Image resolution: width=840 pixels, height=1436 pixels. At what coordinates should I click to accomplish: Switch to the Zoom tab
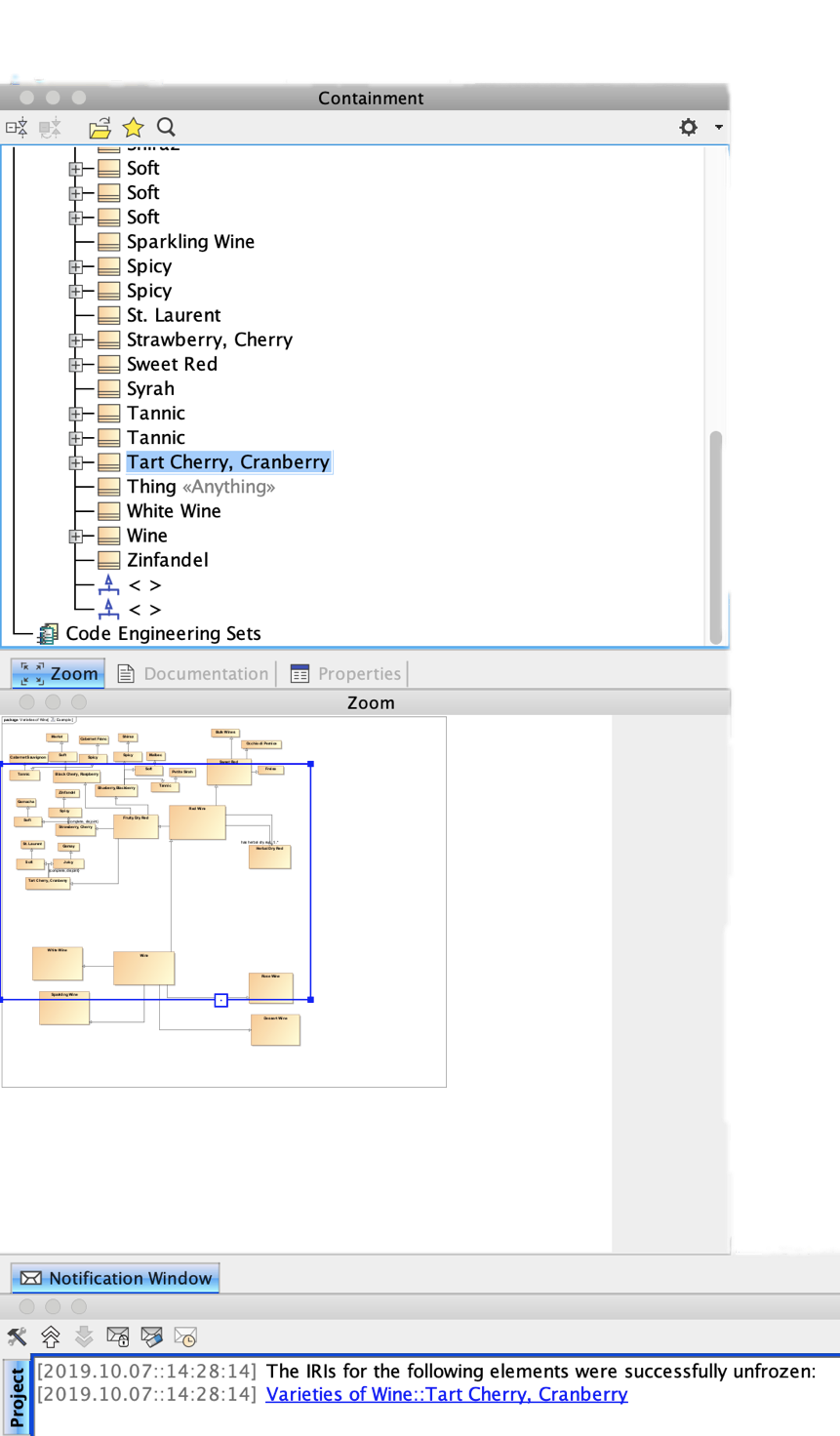click(59, 673)
